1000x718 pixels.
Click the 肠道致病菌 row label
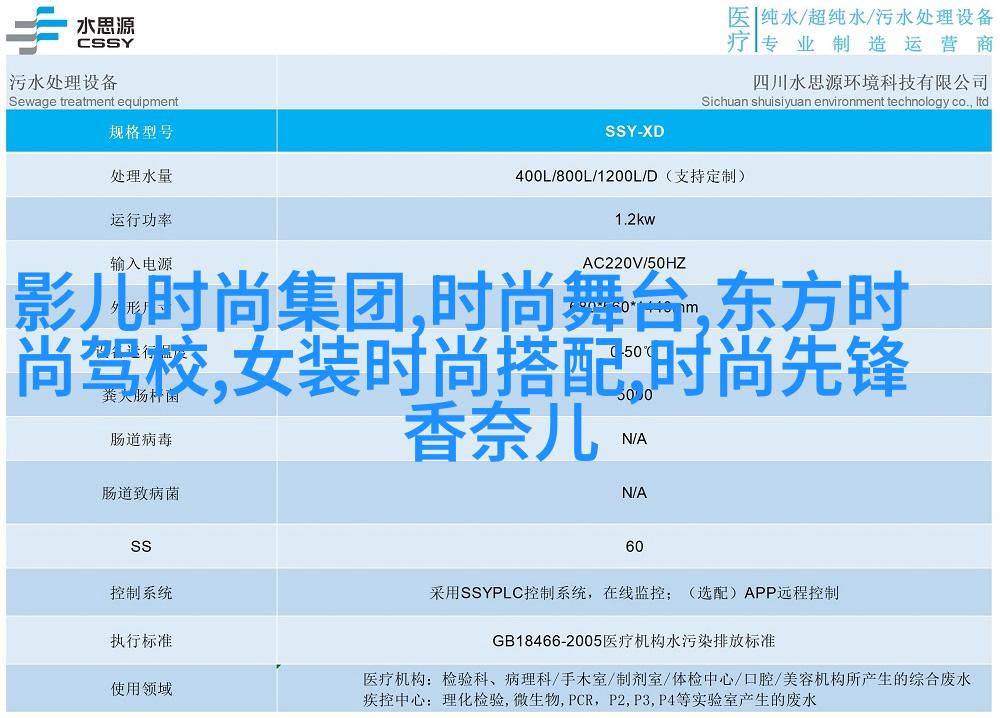[x=141, y=493]
